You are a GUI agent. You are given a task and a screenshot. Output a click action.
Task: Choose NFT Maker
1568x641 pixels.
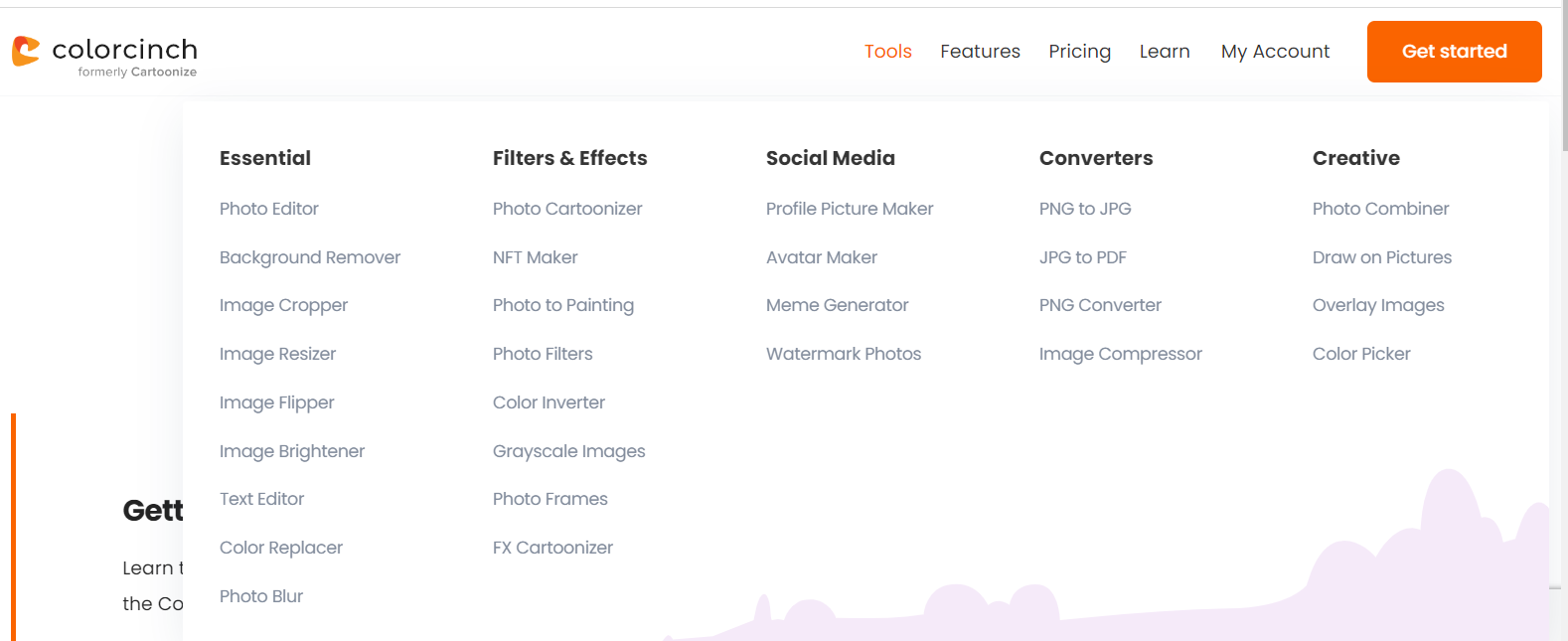pos(535,257)
